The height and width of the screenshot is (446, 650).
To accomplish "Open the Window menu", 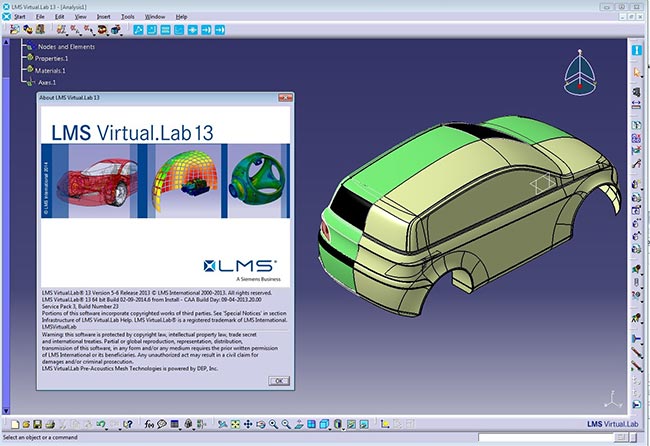I will [155, 17].
